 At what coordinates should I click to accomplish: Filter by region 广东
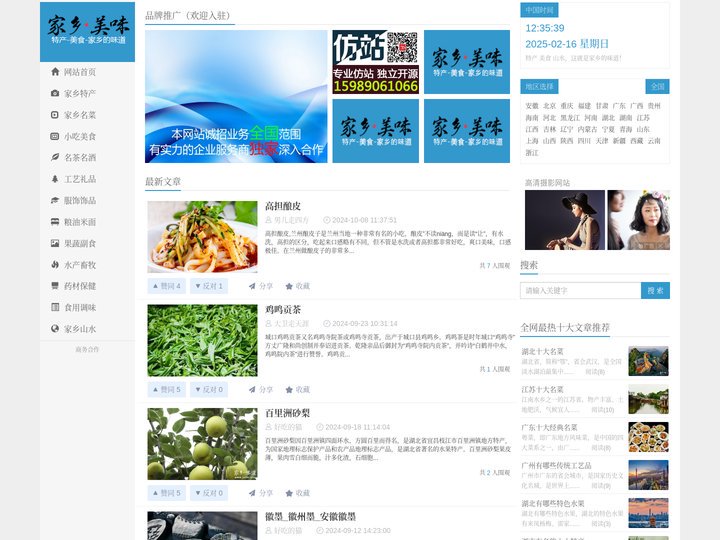coord(619,106)
